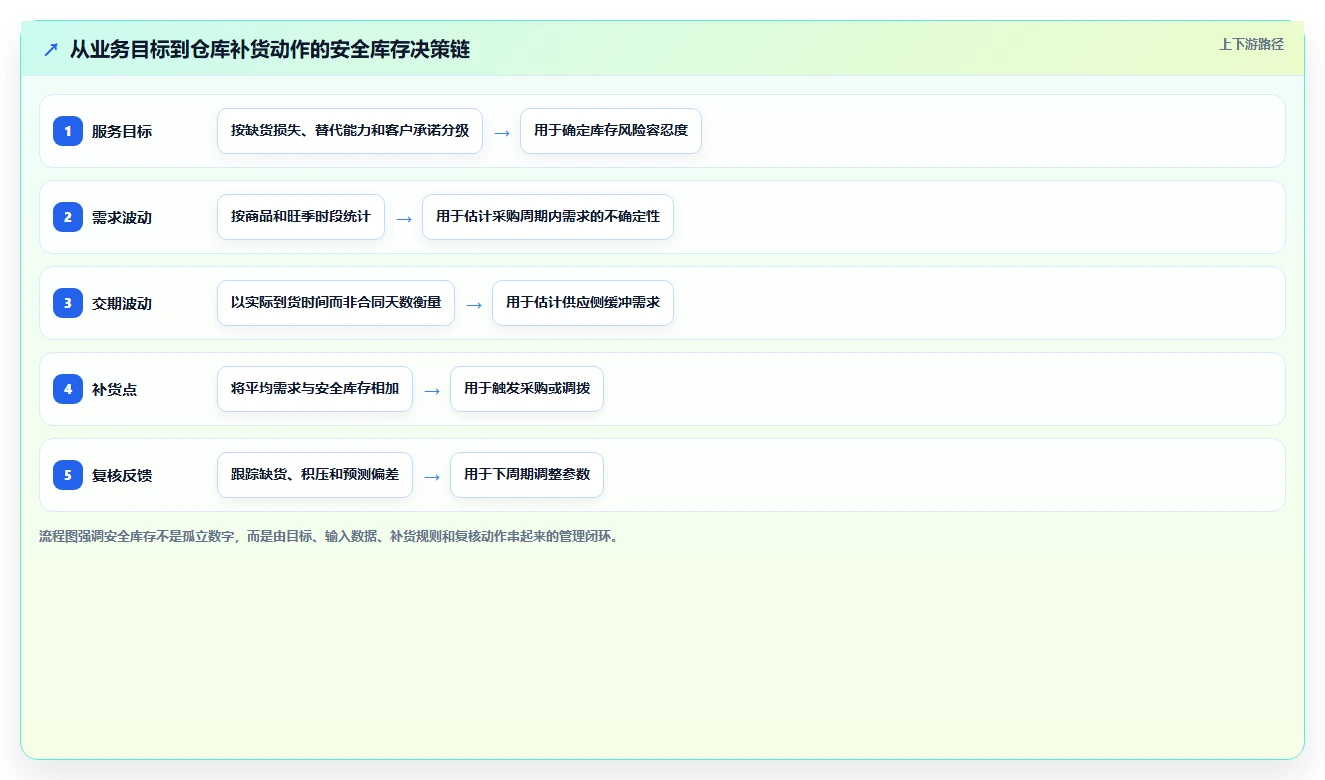Click the 用于确定库存风险容忍度 box

click(x=611, y=131)
